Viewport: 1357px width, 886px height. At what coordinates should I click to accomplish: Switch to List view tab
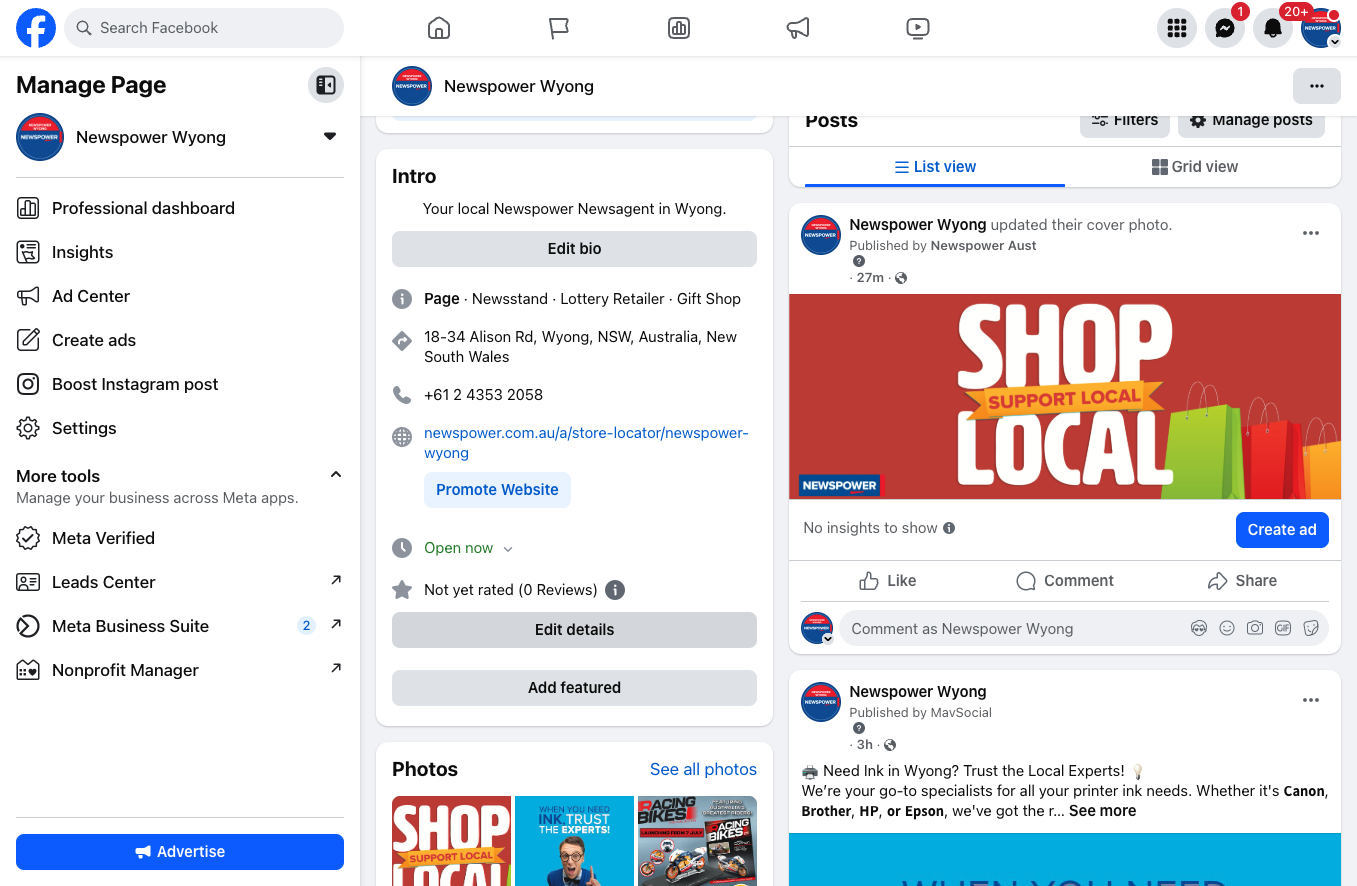pyautogui.click(x=935, y=167)
